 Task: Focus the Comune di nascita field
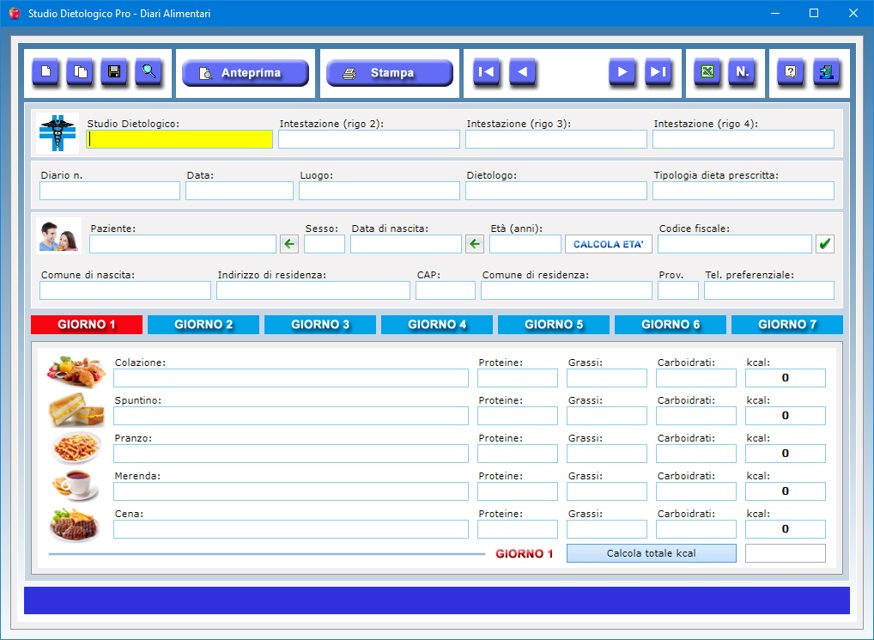click(125, 290)
